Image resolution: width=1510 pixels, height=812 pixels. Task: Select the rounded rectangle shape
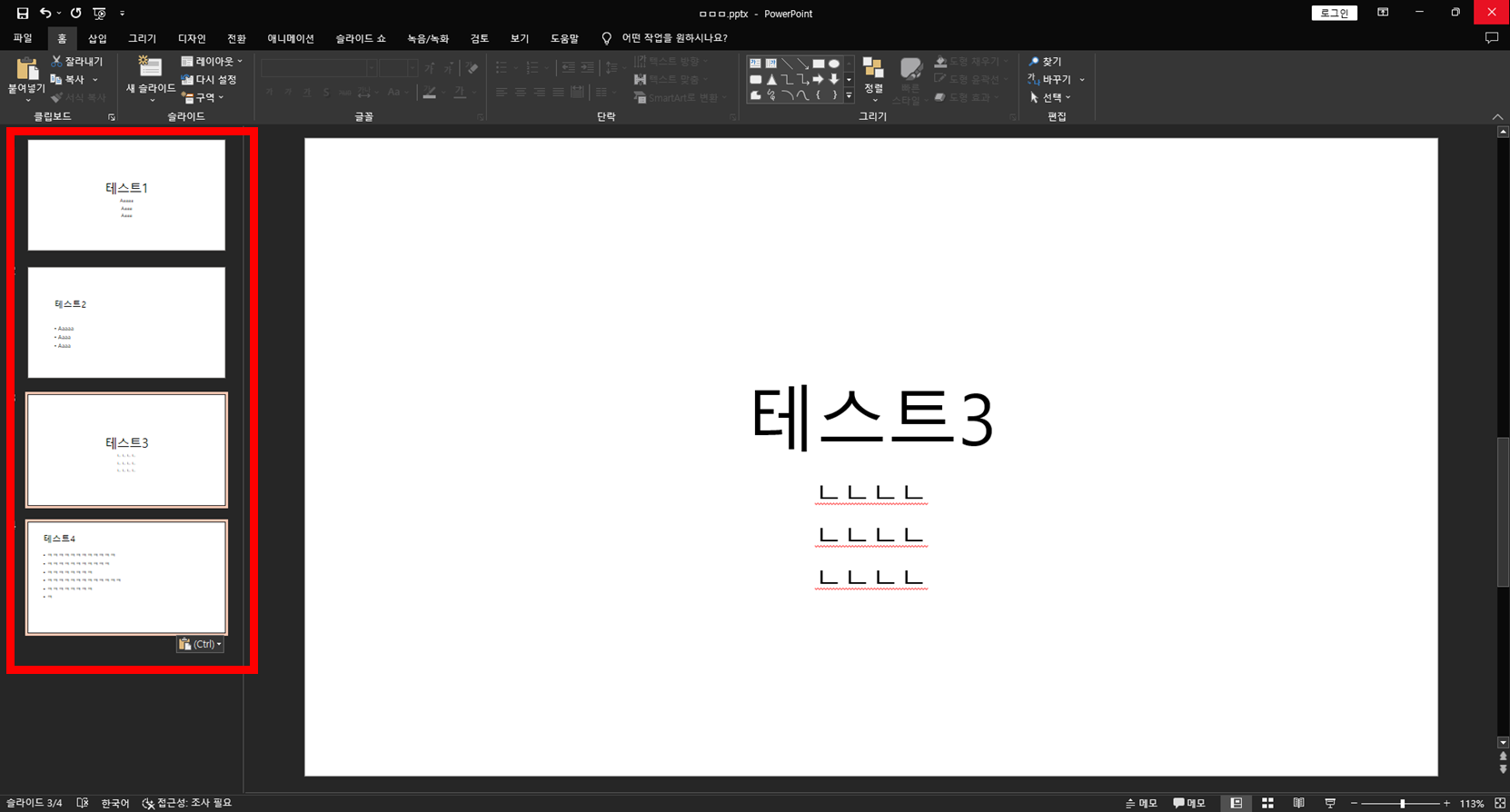(755, 79)
